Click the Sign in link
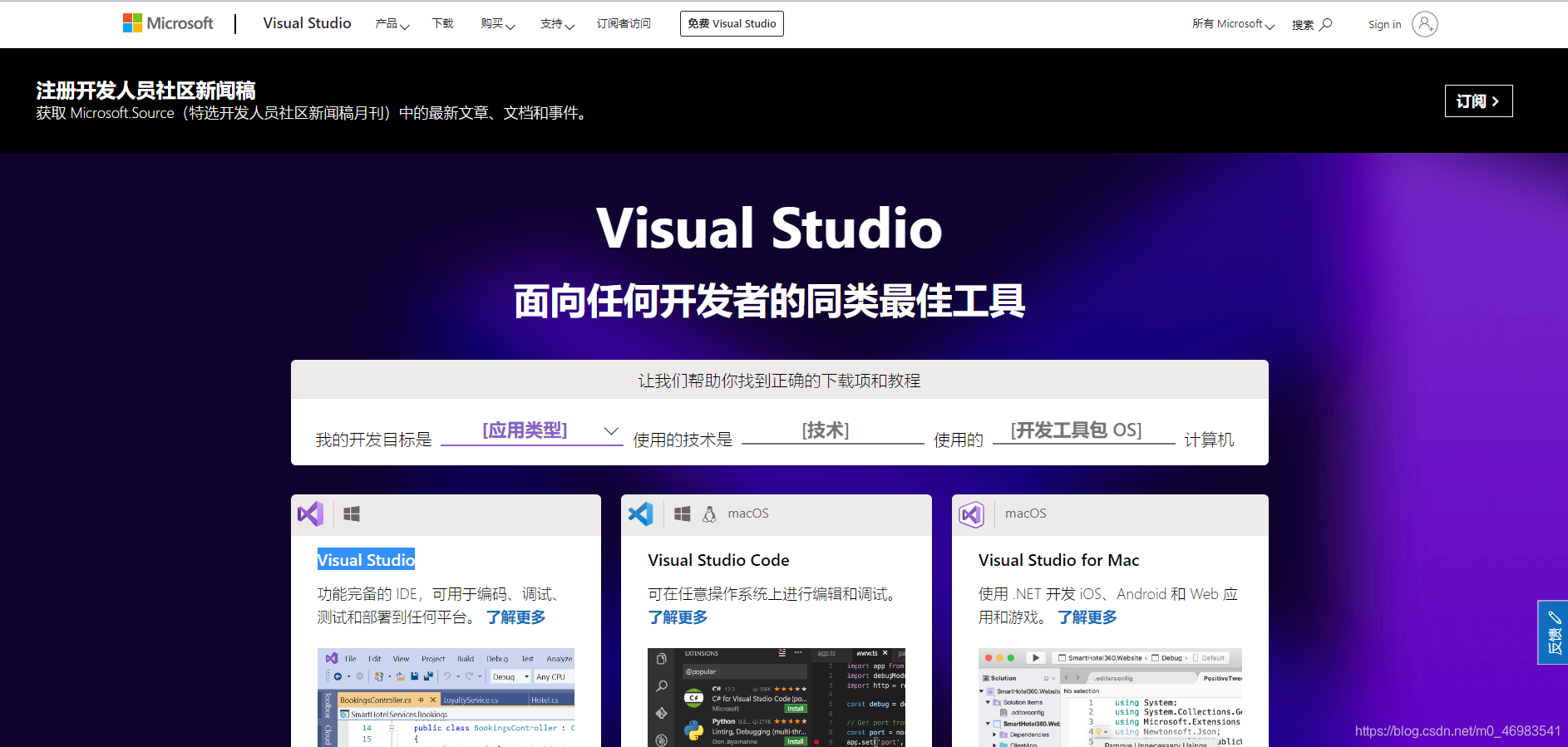 (1384, 24)
